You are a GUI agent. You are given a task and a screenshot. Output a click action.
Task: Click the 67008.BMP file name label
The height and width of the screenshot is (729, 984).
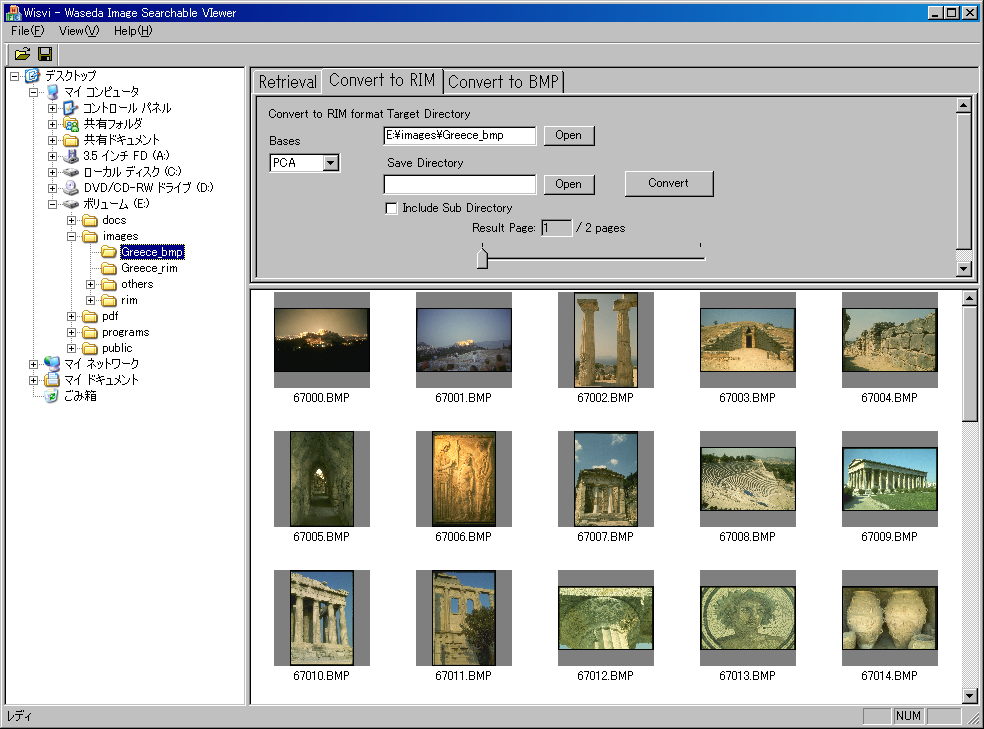click(x=747, y=537)
